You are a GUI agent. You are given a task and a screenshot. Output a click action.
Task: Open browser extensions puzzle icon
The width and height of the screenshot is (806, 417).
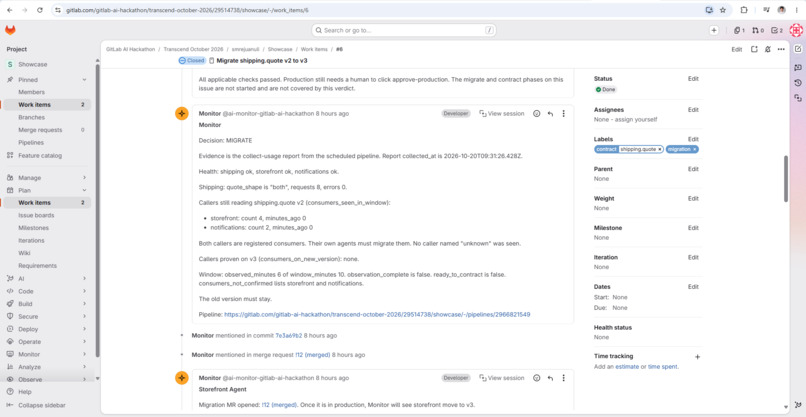click(743, 10)
